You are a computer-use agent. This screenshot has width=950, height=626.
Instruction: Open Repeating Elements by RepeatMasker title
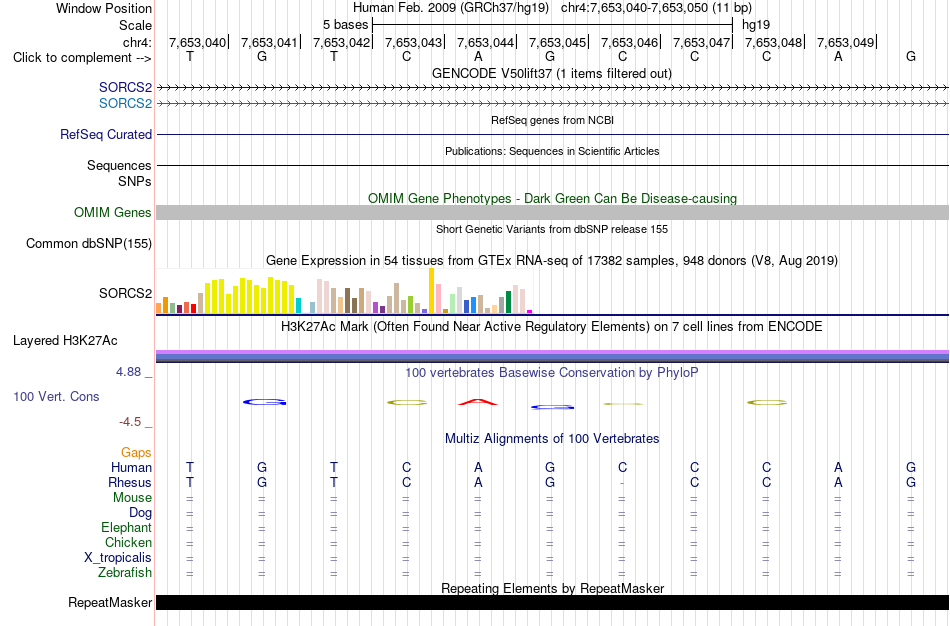point(552,588)
